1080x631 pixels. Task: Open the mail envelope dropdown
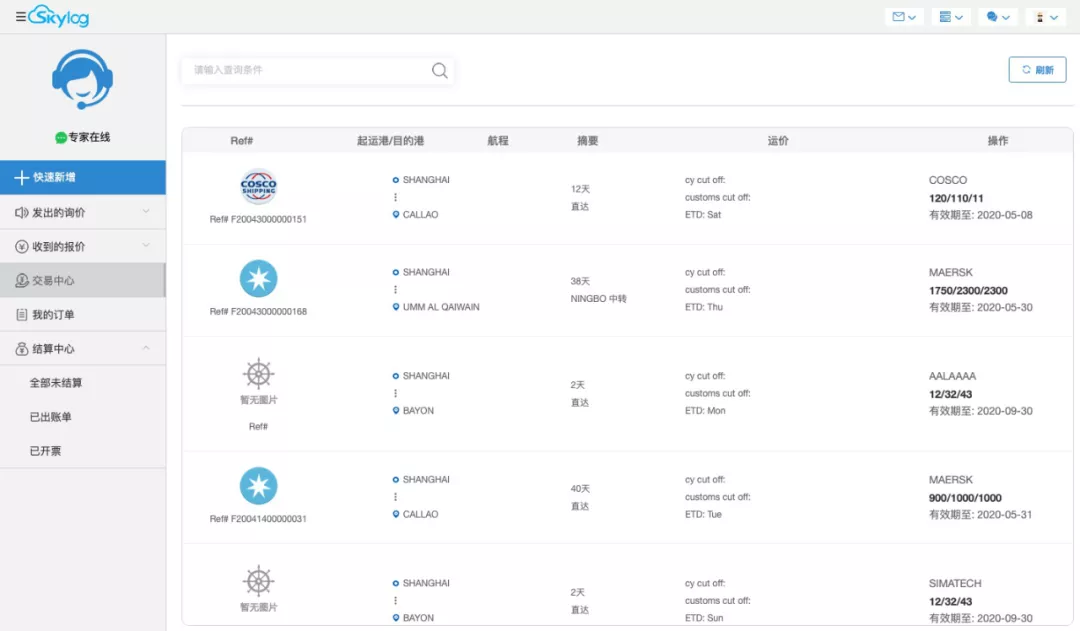tap(904, 17)
